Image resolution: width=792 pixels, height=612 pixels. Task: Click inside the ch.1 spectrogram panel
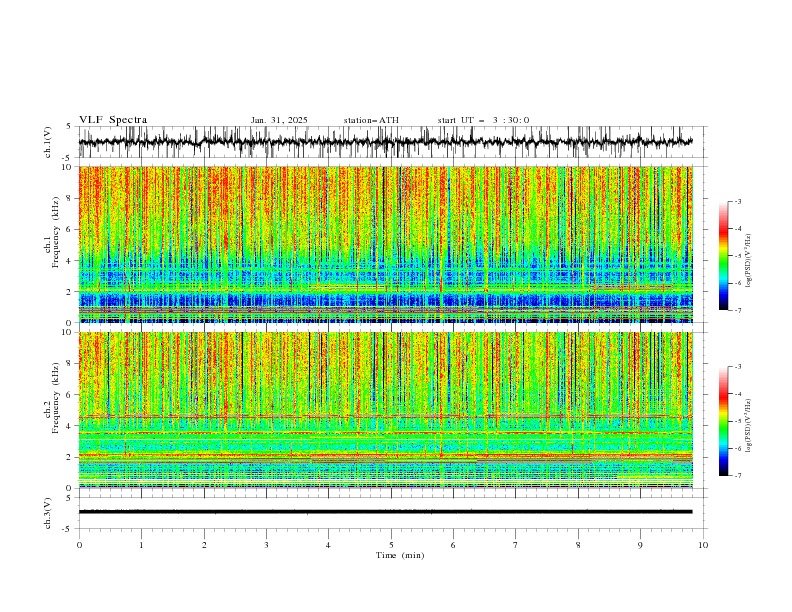[385, 244]
